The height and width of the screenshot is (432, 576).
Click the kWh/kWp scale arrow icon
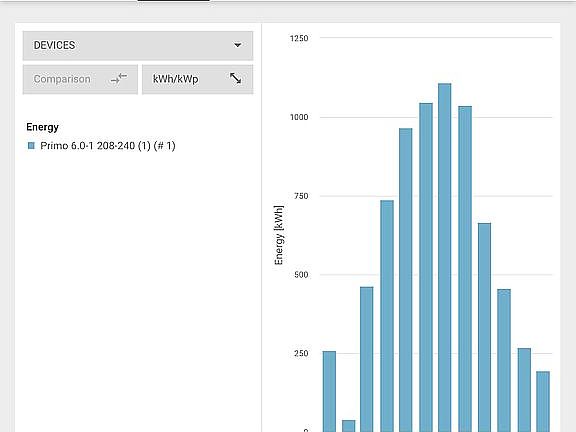click(235, 78)
